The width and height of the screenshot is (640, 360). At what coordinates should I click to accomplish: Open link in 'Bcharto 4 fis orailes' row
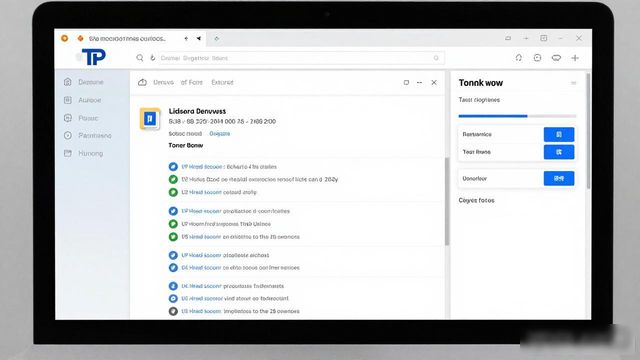click(x=202, y=167)
